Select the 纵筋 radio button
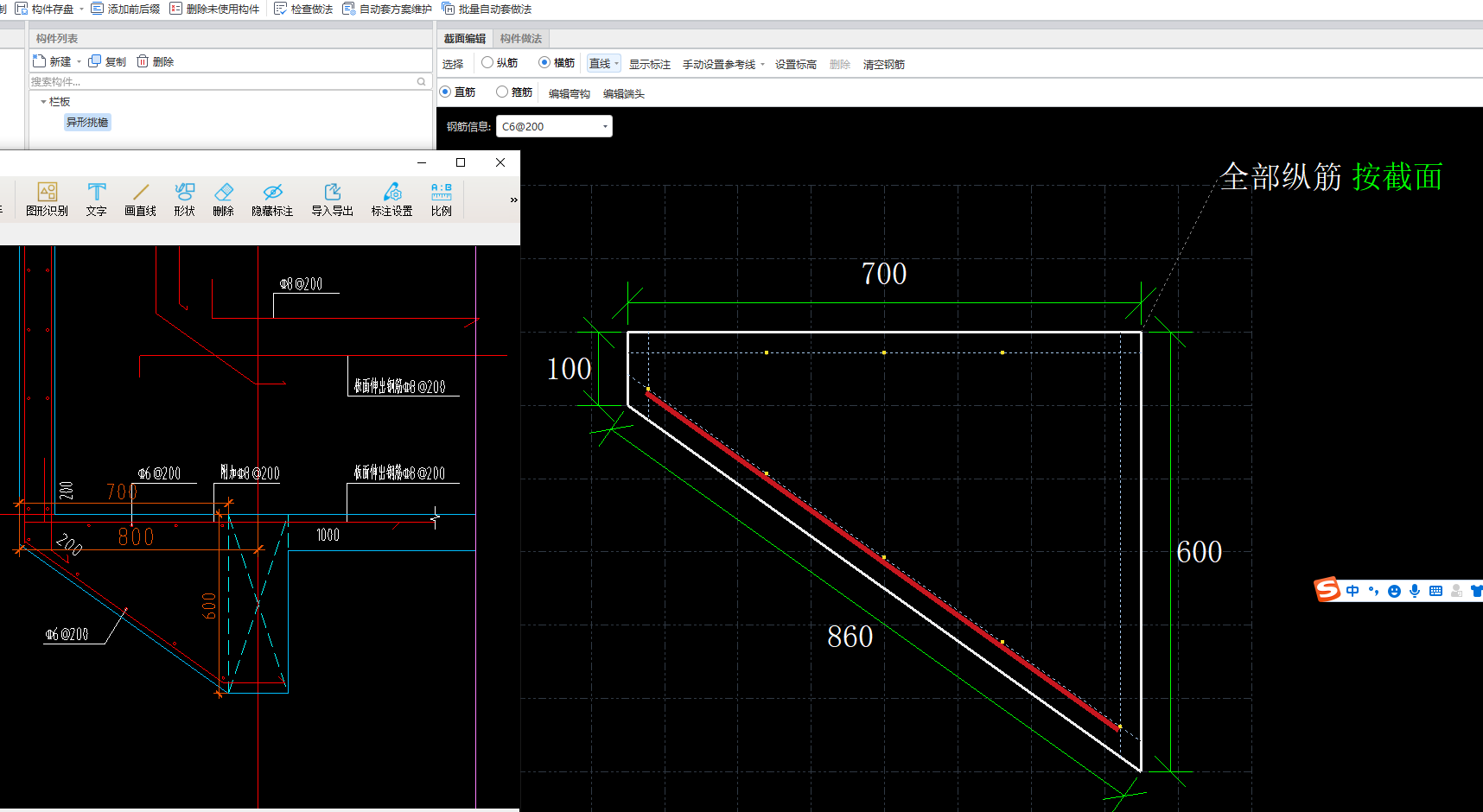 pos(487,62)
